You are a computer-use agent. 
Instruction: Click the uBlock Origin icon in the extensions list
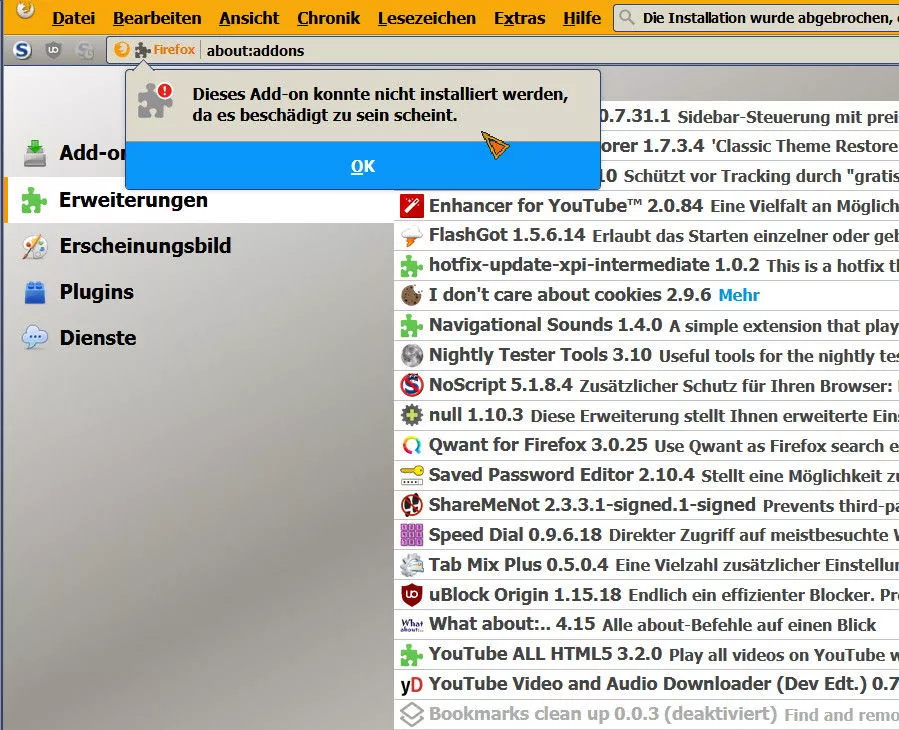[x=412, y=595]
